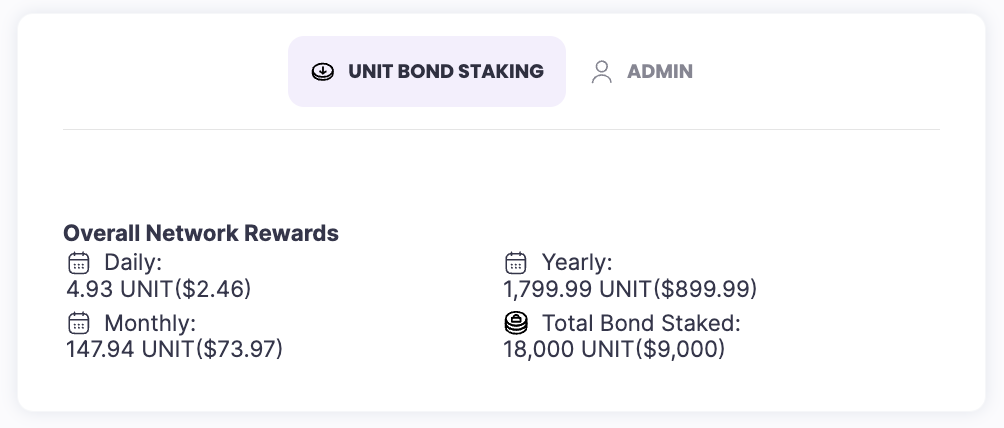Click the download icon beside Unit Bond Staking
The image size is (1004, 428).
coord(323,72)
